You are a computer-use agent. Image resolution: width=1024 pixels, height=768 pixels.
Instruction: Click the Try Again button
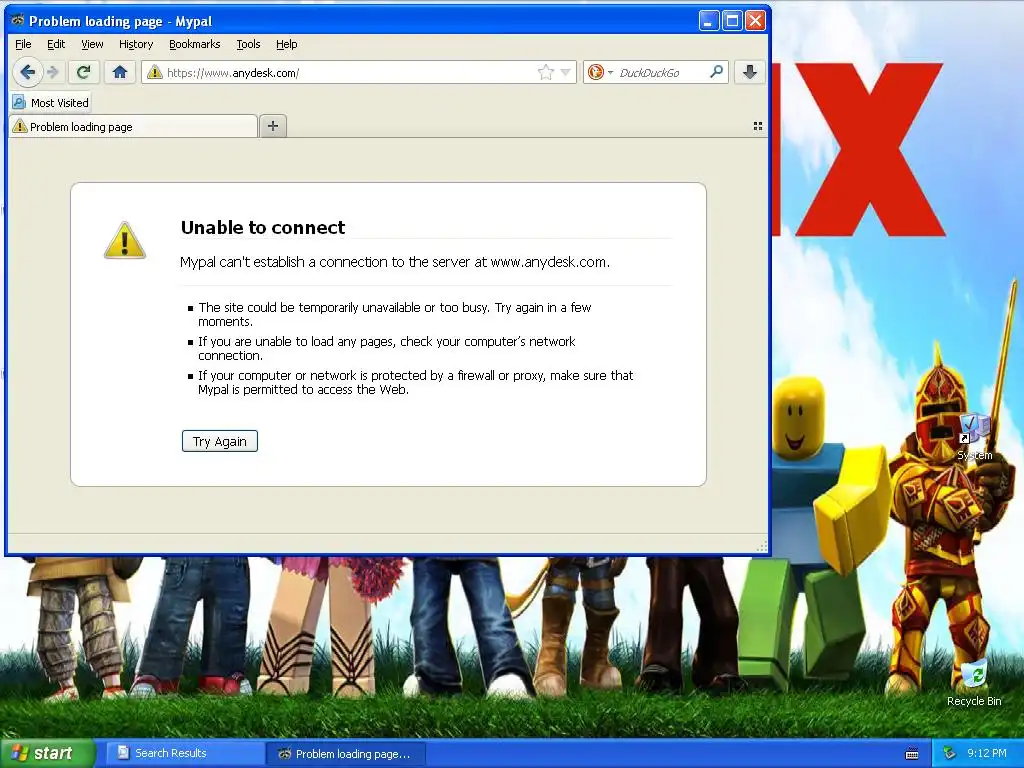pos(219,441)
